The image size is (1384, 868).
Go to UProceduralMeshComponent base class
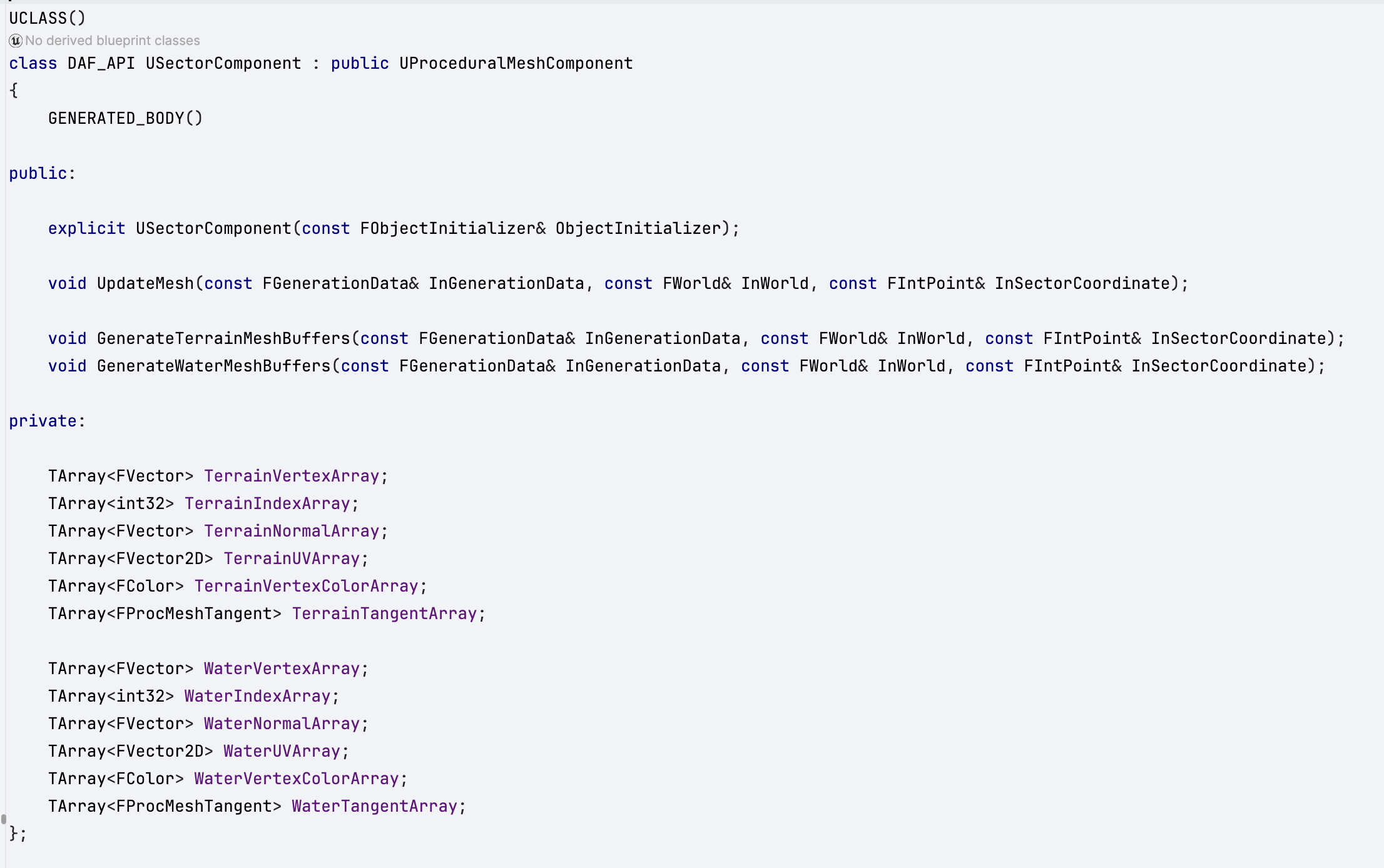pos(516,64)
